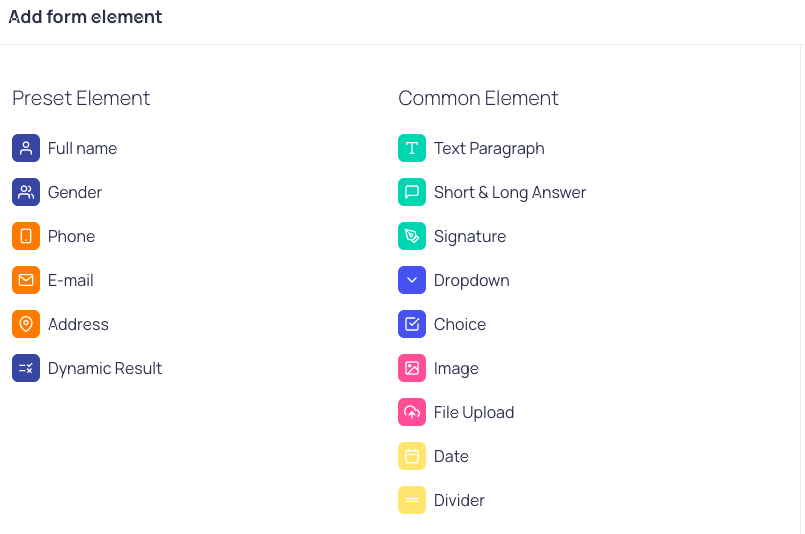Select the Dynamic Result formula icon
Image resolution: width=805 pixels, height=534 pixels.
[26, 368]
